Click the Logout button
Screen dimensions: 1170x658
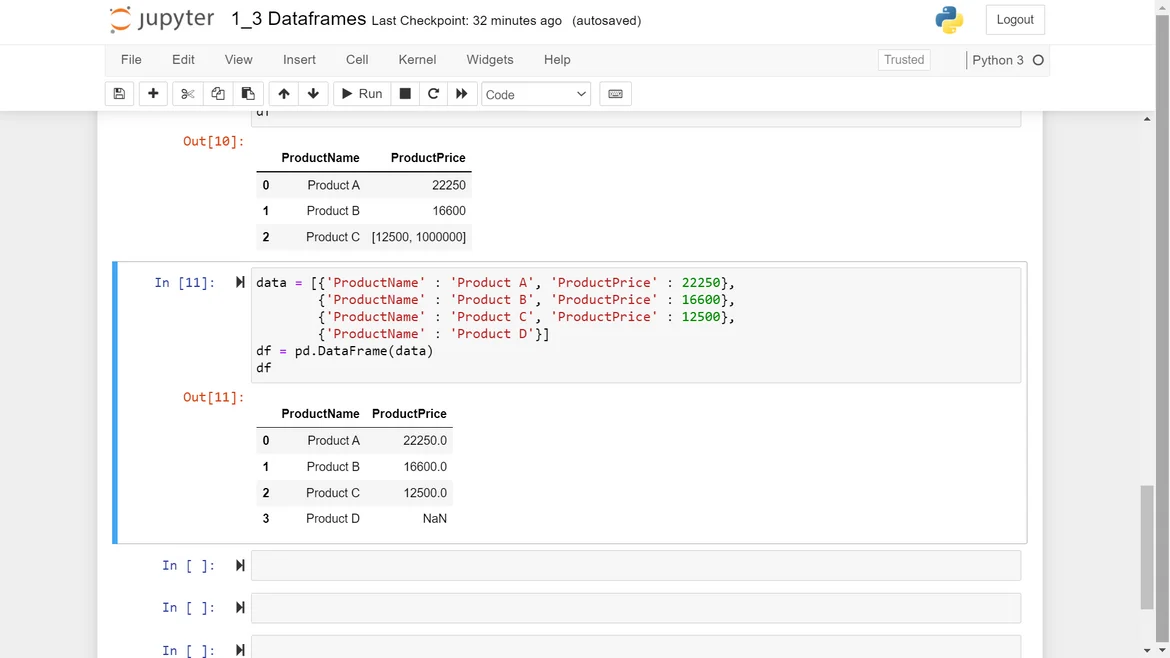pos(1014,20)
